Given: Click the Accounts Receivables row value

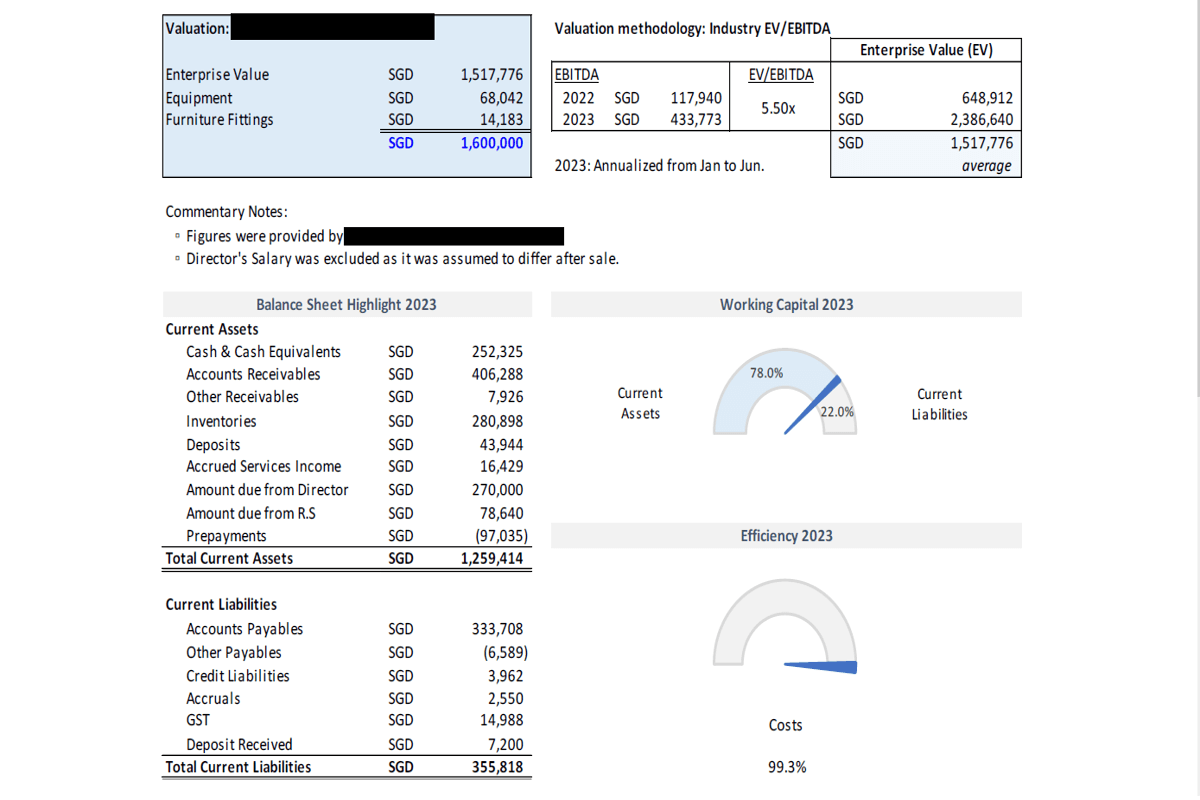Looking at the screenshot, I should [x=497, y=373].
